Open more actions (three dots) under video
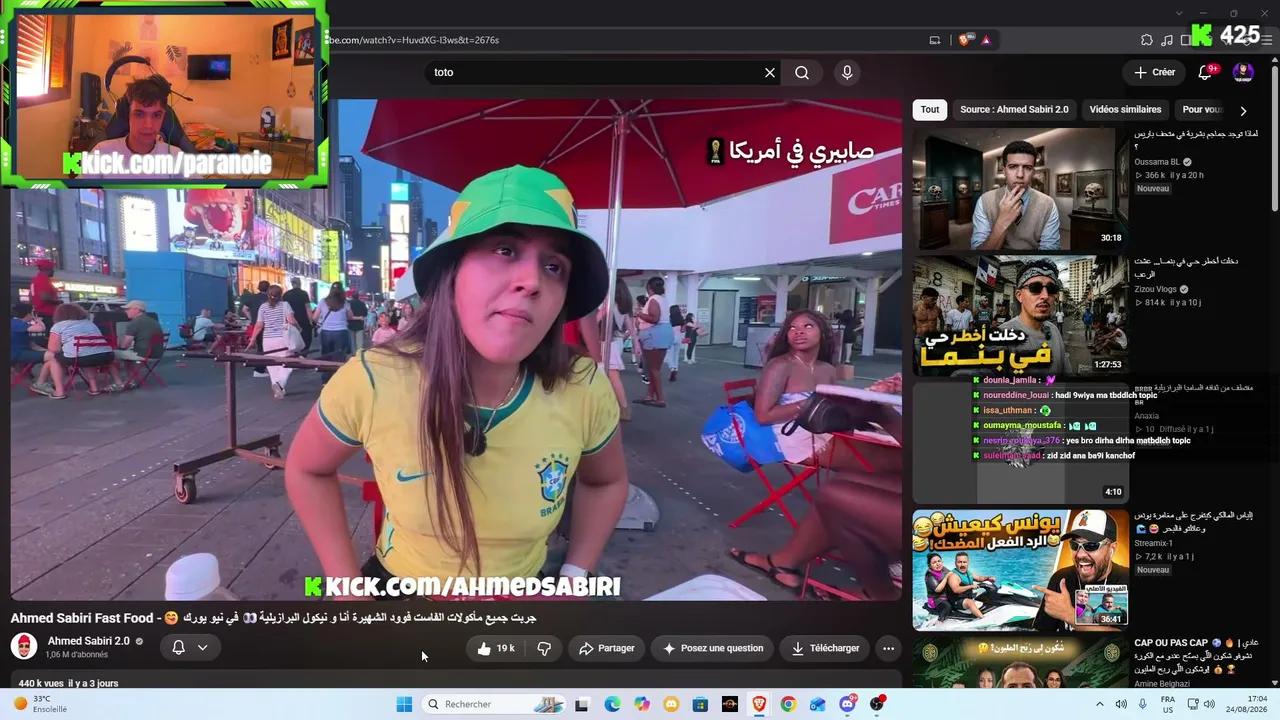 [888, 648]
